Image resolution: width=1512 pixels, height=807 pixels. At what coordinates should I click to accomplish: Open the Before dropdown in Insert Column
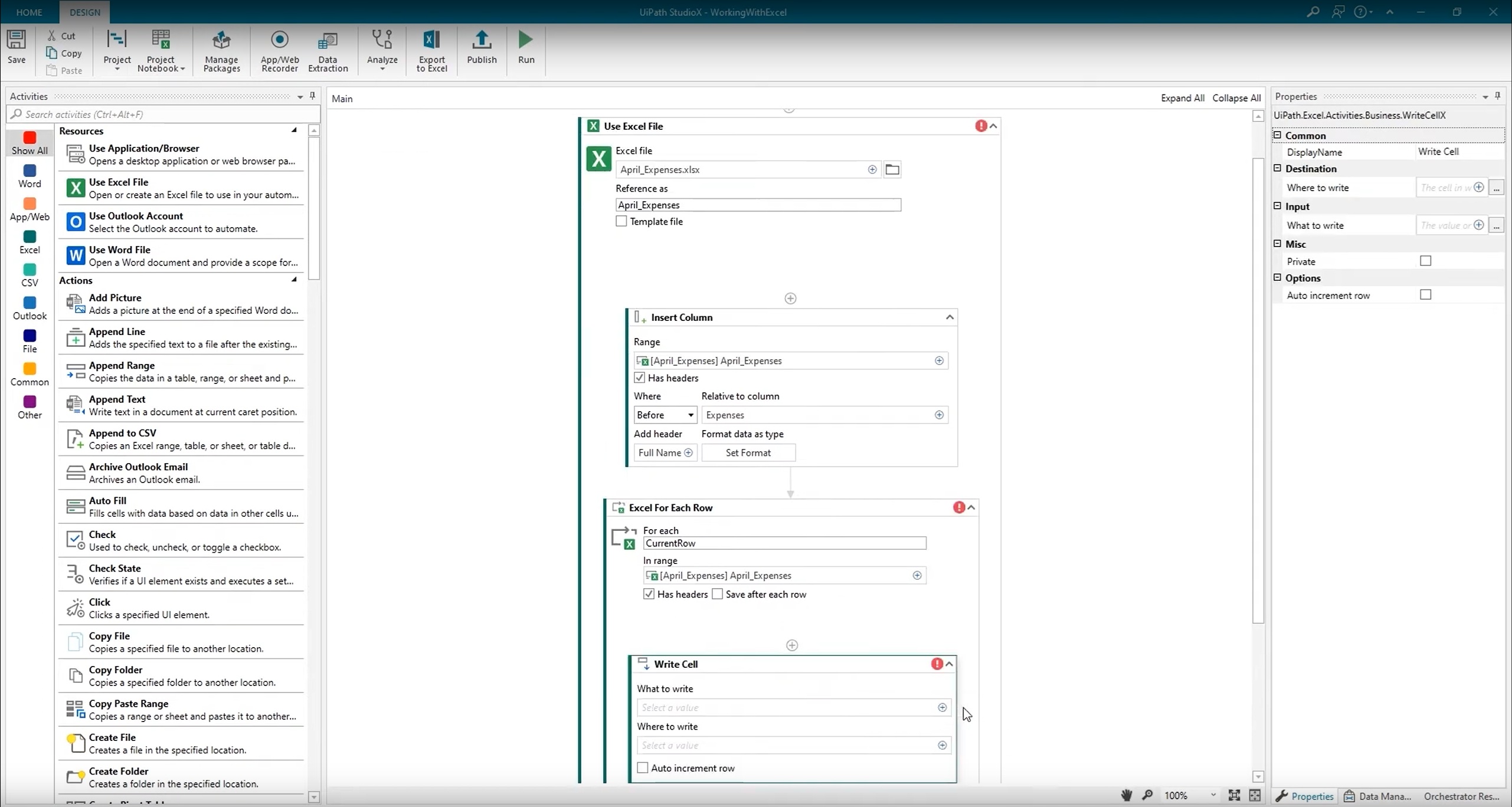coord(665,415)
